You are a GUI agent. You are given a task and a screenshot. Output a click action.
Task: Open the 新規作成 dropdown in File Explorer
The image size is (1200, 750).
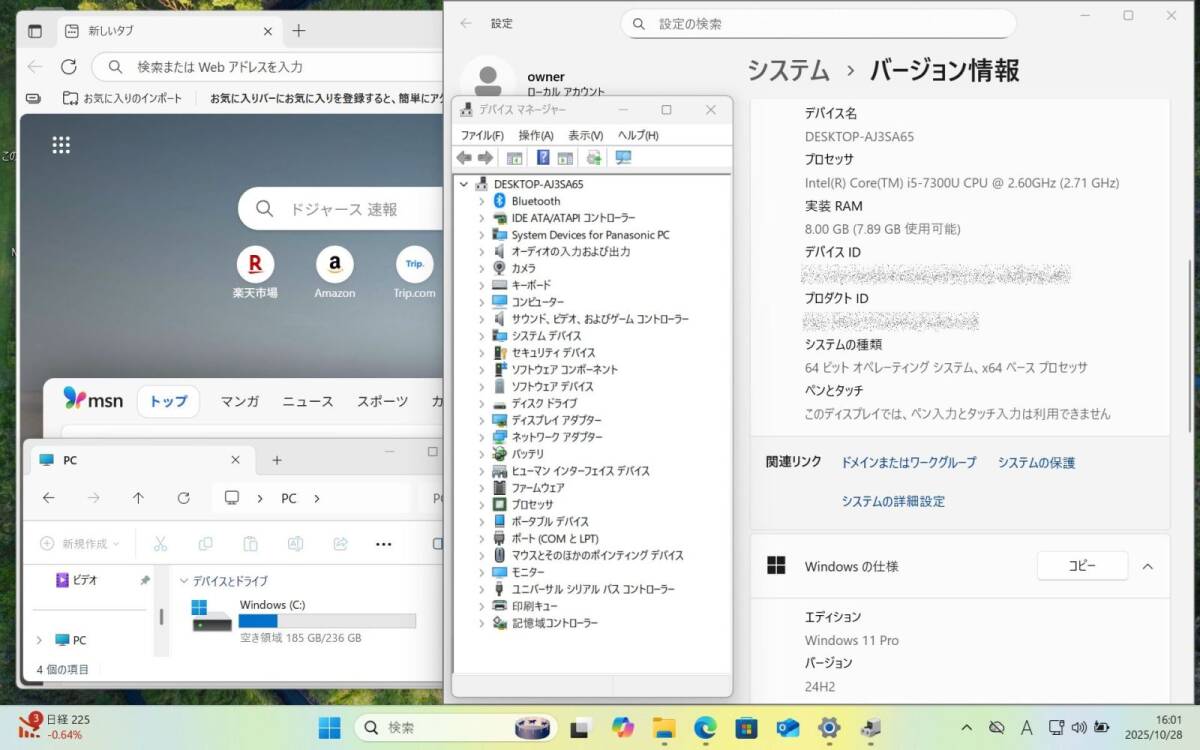[x=80, y=544]
